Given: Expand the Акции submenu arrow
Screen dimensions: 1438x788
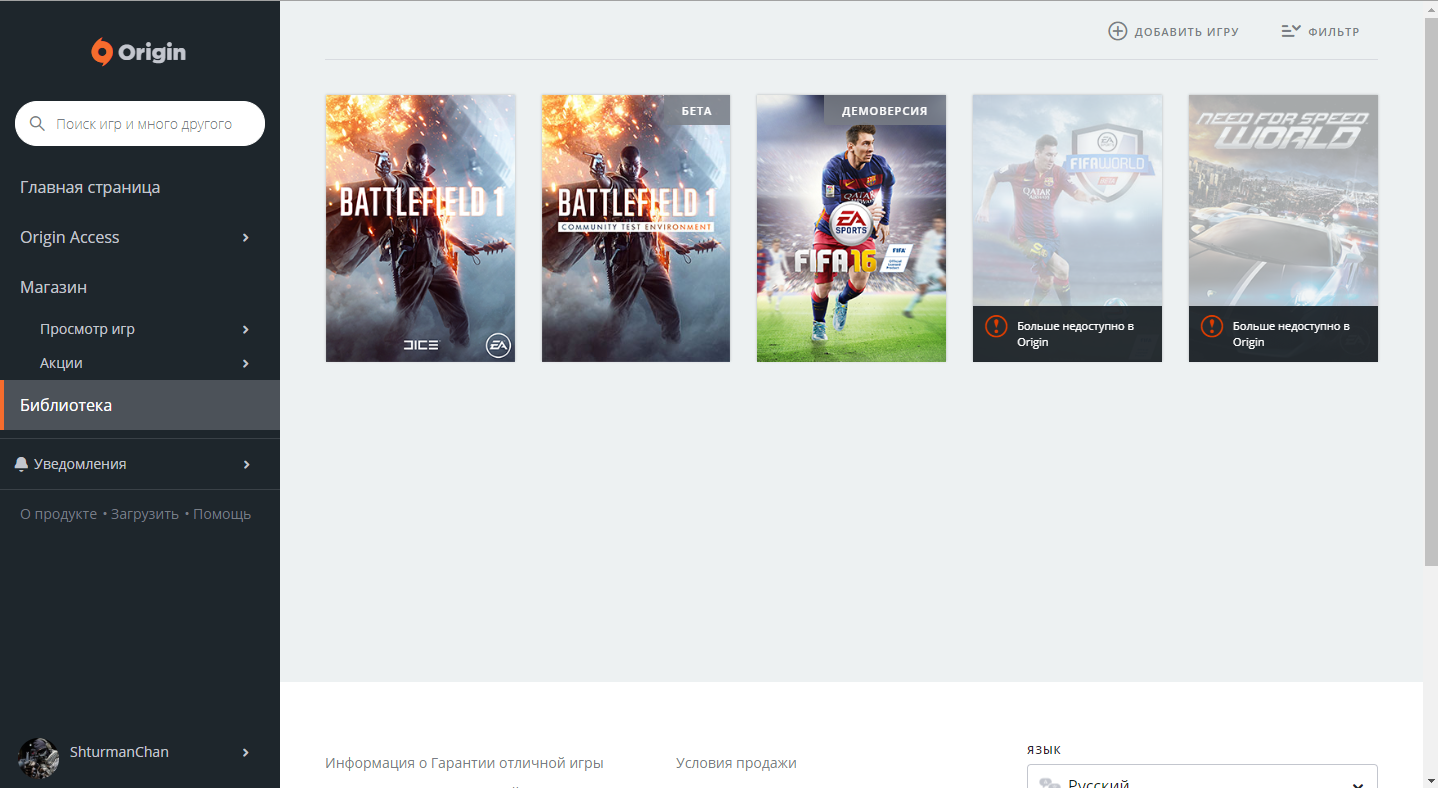Looking at the screenshot, I should click(246, 363).
